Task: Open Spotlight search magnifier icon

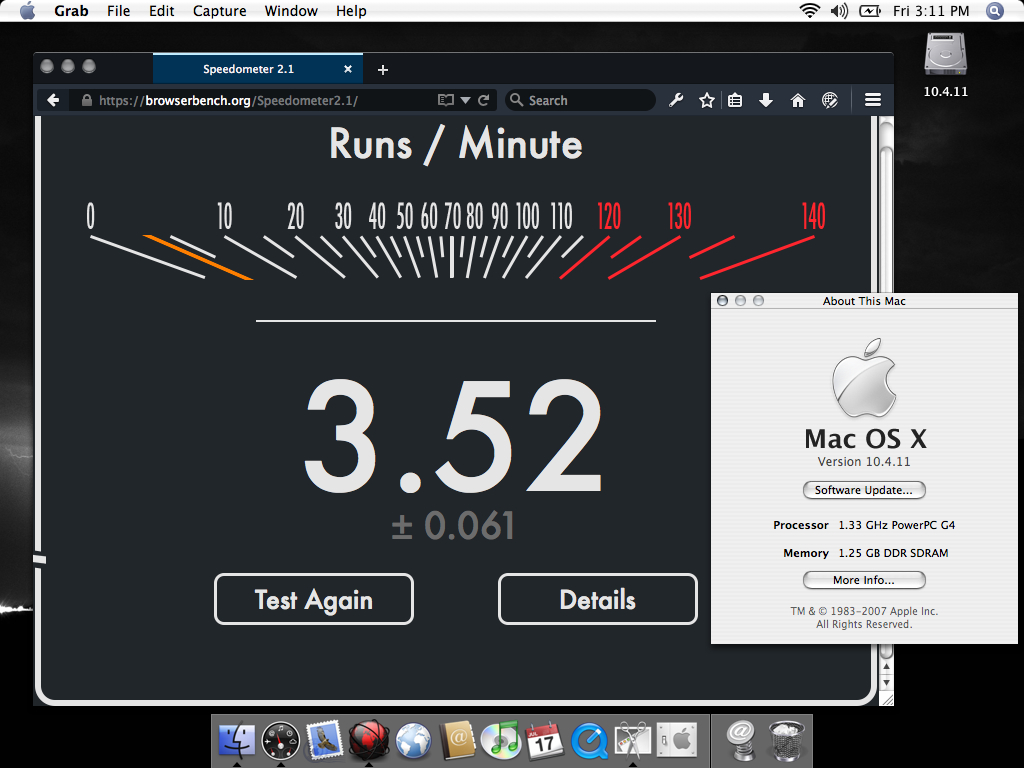Action: point(995,10)
